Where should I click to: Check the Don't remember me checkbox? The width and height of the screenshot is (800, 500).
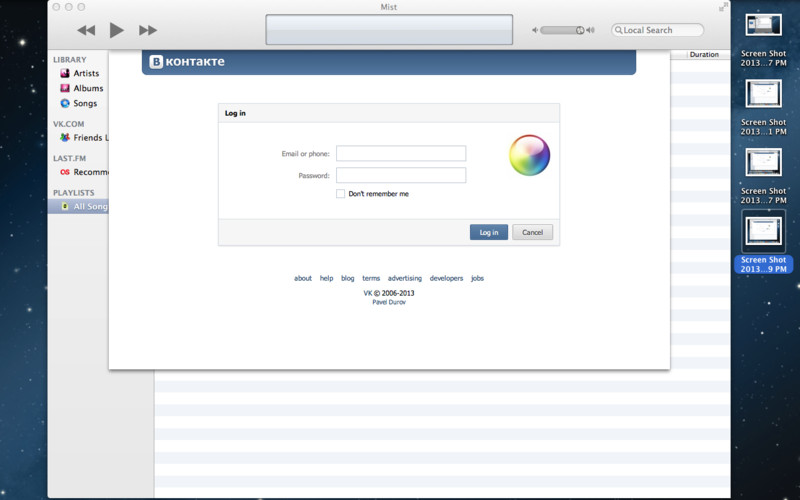click(340, 193)
